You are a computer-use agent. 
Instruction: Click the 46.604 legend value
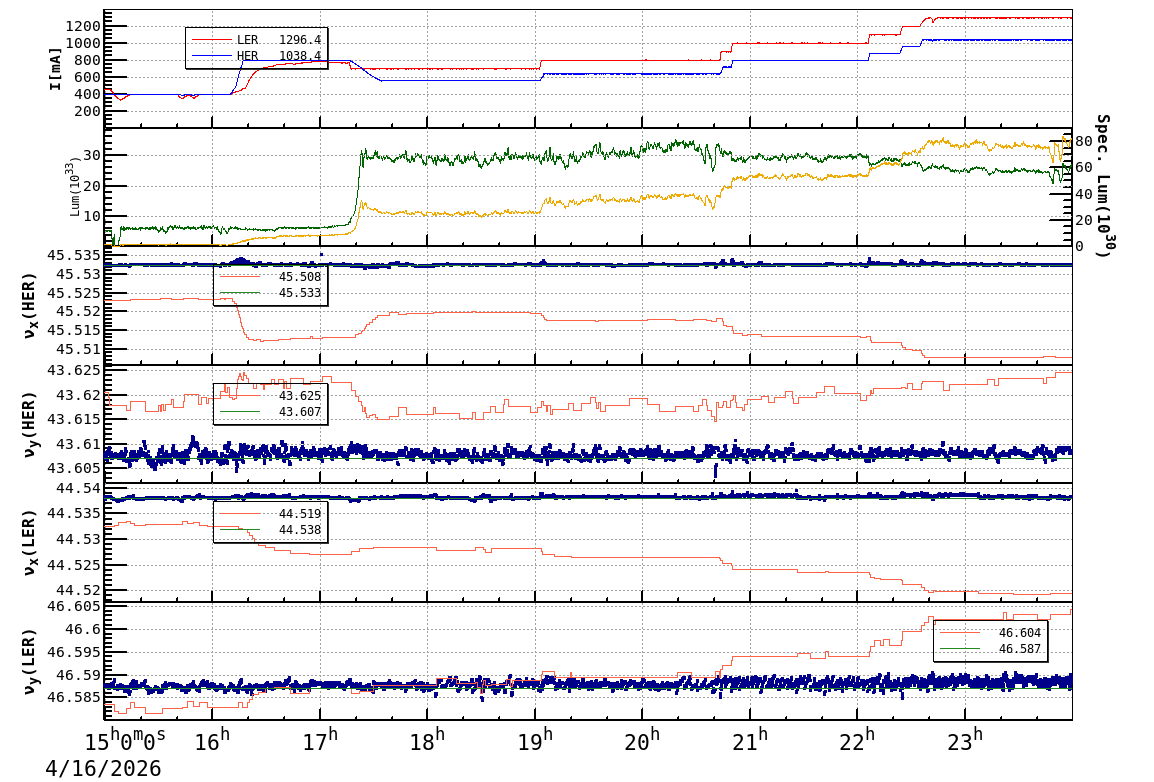pyautogui.click(x=1020, y=633)
